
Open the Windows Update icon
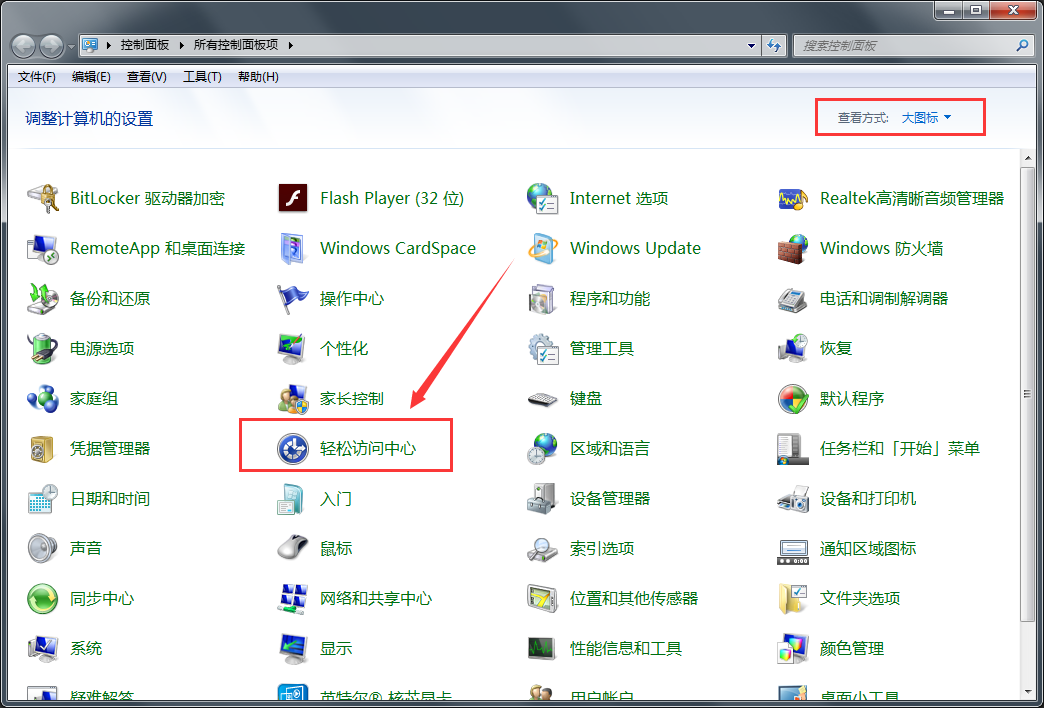pyautogui.click(x=543, y=248)
